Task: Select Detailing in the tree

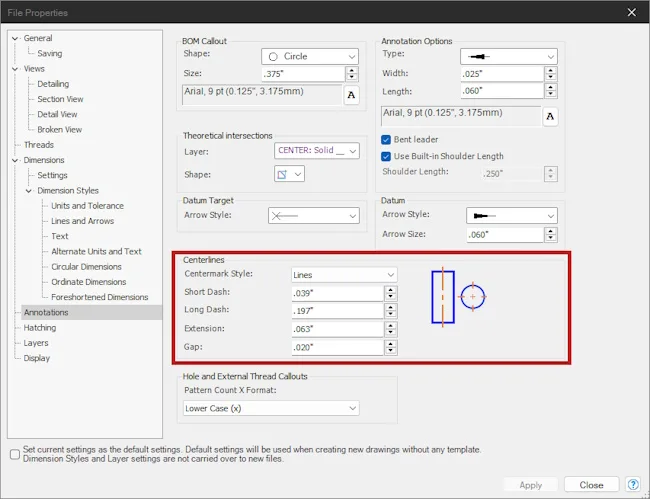Action: [53, 84]
